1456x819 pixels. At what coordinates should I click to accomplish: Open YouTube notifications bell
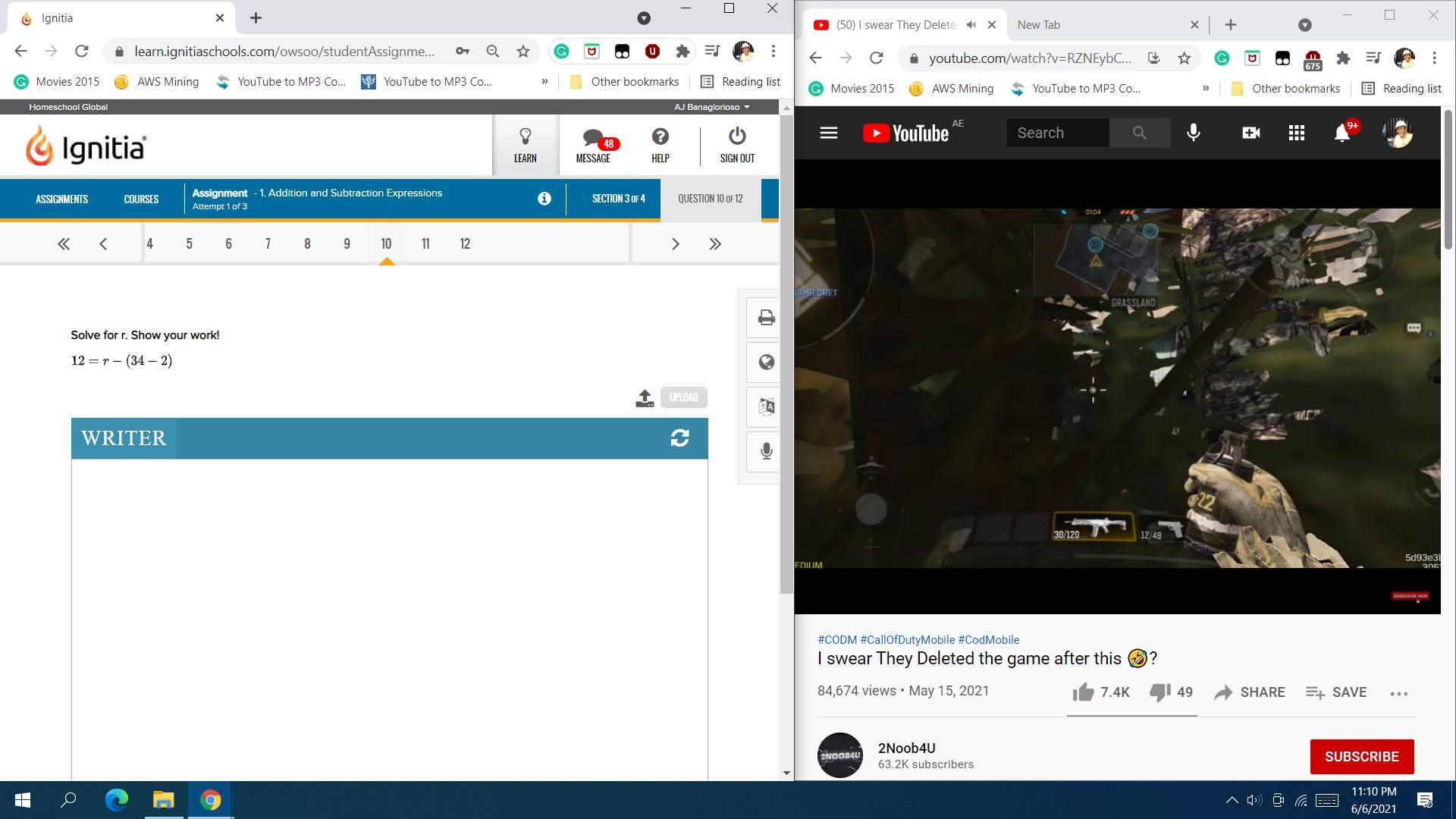click(x=1341, y=133)
